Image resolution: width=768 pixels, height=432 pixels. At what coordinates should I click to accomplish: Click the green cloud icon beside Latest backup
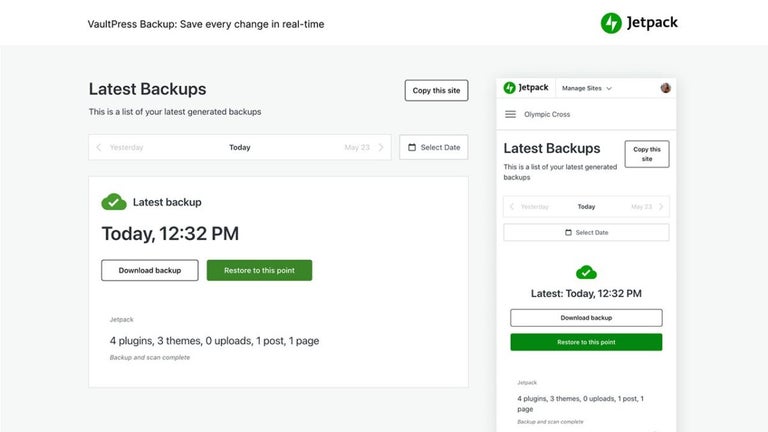pos(114,202)
